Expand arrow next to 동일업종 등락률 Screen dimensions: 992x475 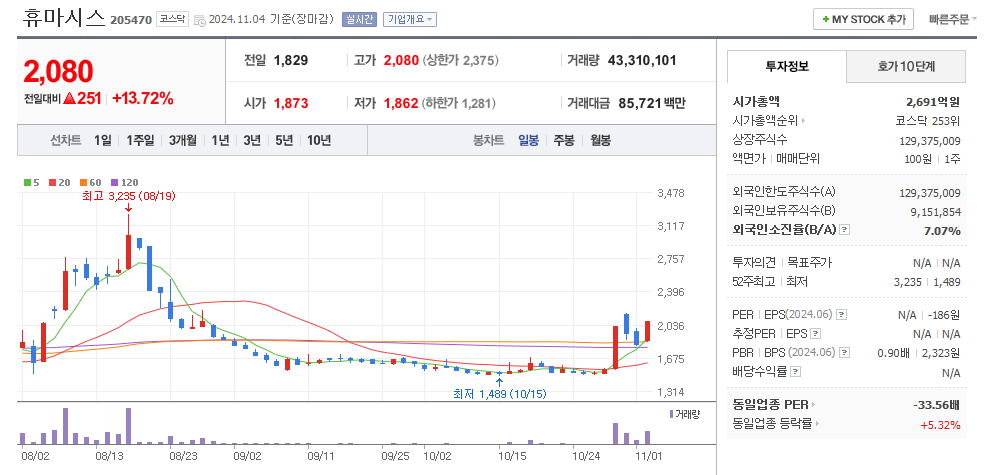click(x=817, y=424)
